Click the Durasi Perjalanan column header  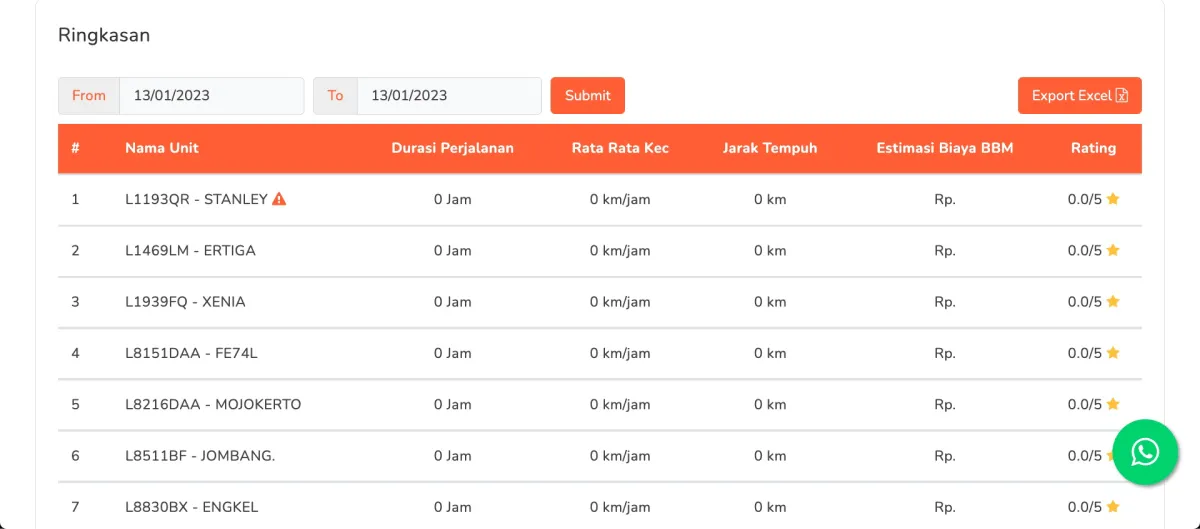(453, 148)
